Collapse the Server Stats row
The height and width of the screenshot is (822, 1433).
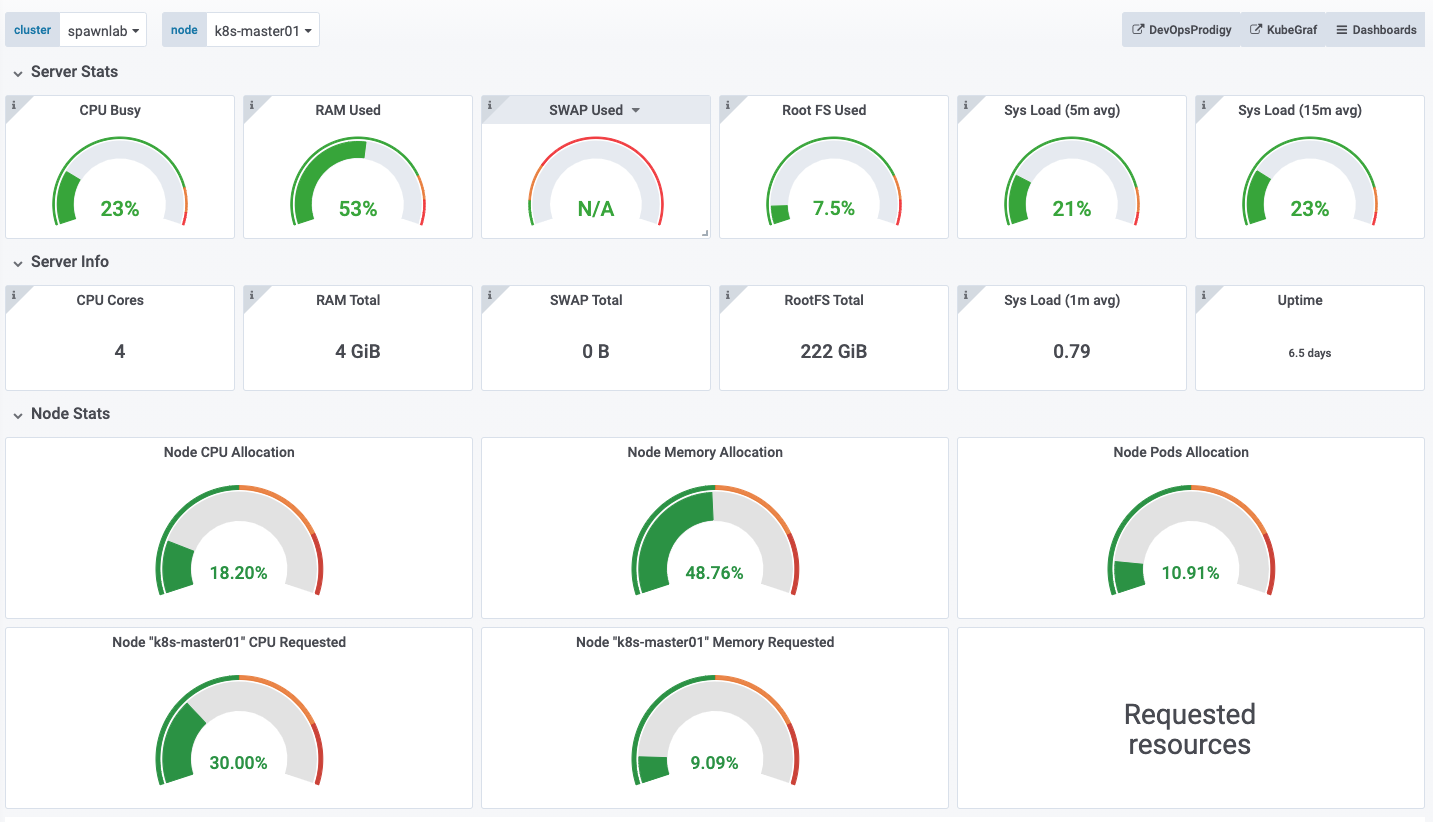pyautogui.click(x=18, y=72)
